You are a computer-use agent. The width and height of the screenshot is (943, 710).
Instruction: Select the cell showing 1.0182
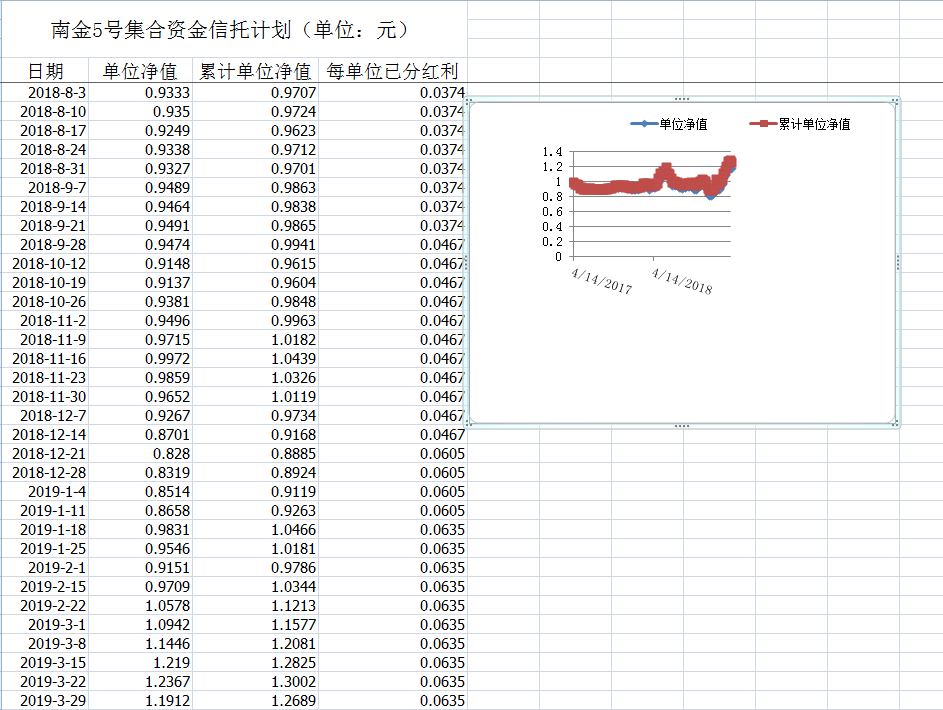(255, 340)
